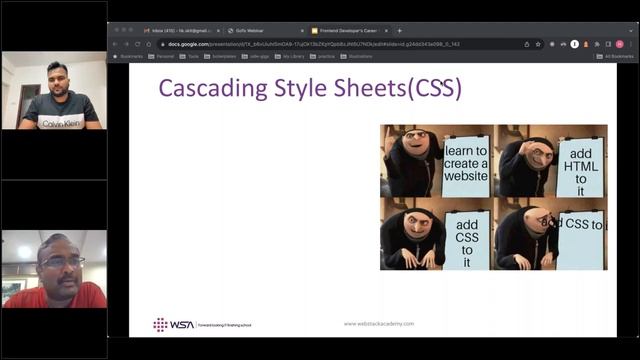Click the 'learn to create a website' meme panel
Screen dimensions: 640x360
coord(437,161)
